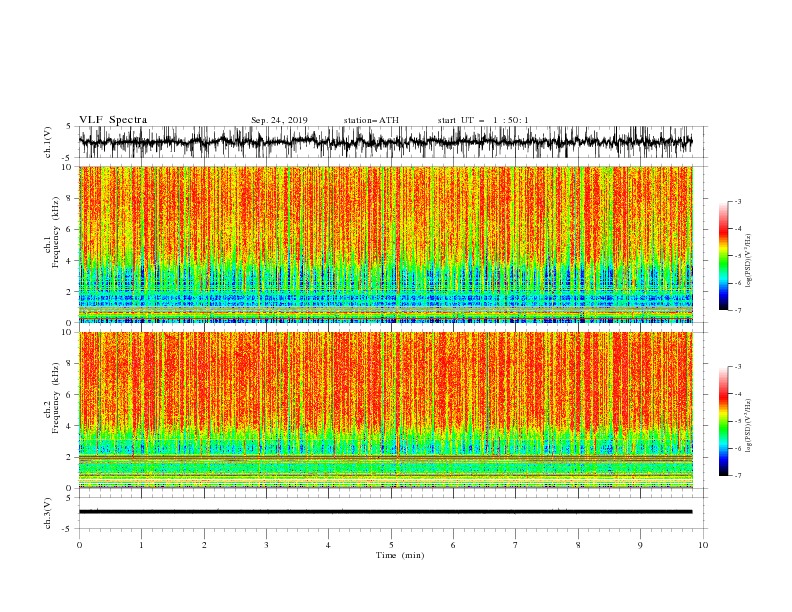The width and height of the screenshot is (792, 612).
Task: Click the "5" tick on the time axis
Action: pyautogui.click(x=391, y=545)
